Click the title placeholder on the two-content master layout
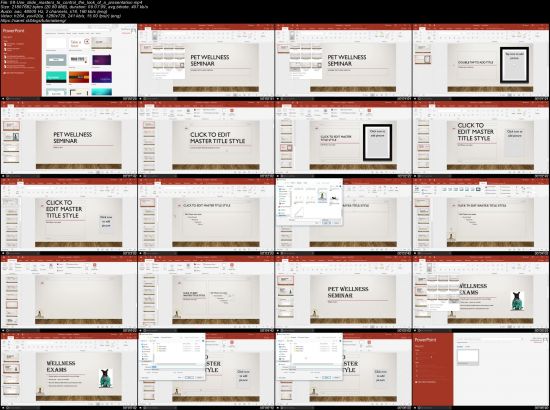Viewport: 550px width, 410px height. [194, 294]
